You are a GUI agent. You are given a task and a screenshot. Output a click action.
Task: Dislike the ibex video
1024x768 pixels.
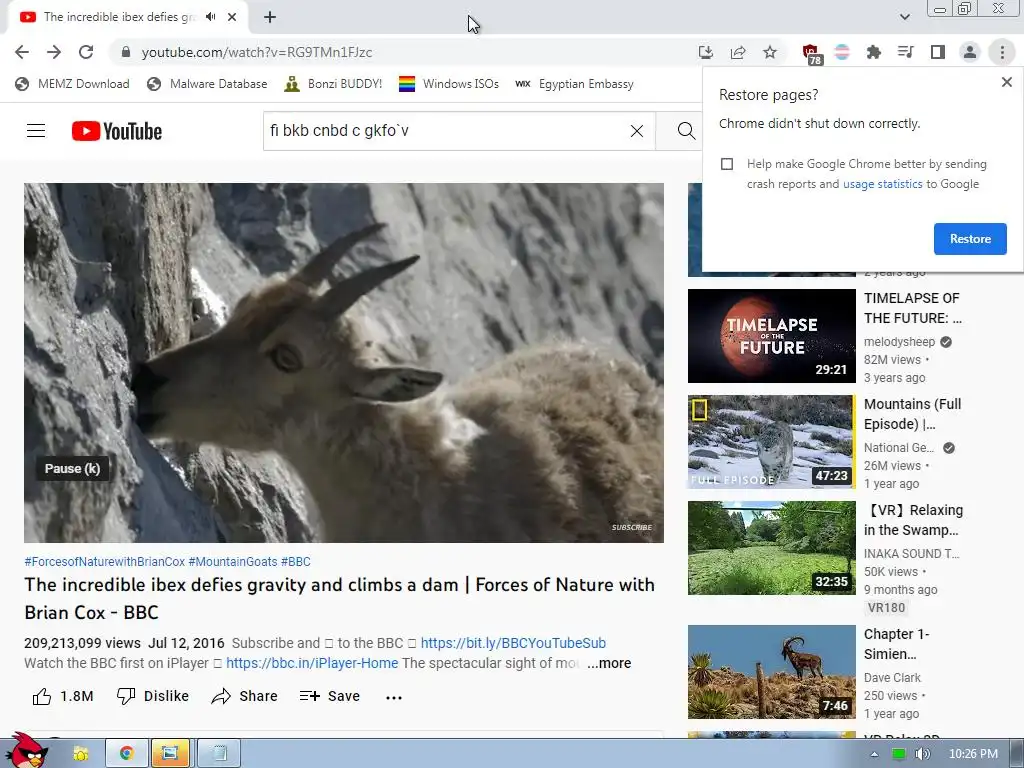153,696
